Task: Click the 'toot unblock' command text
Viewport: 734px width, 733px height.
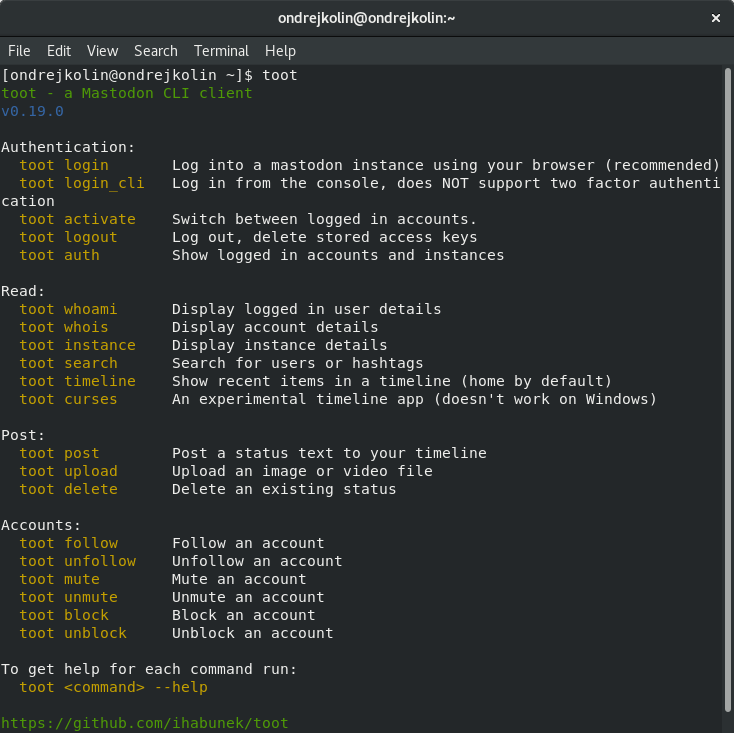Action: [x=73, y=633]
